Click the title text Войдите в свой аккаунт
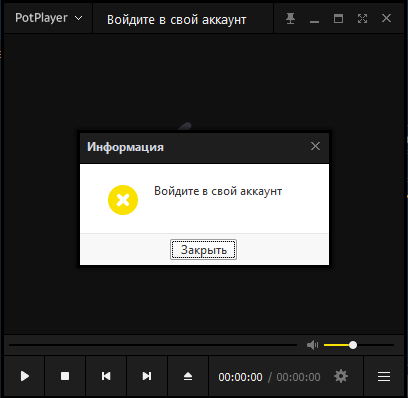Image resolution: width=408 pixels, height=398 pixels. (176, 20)
